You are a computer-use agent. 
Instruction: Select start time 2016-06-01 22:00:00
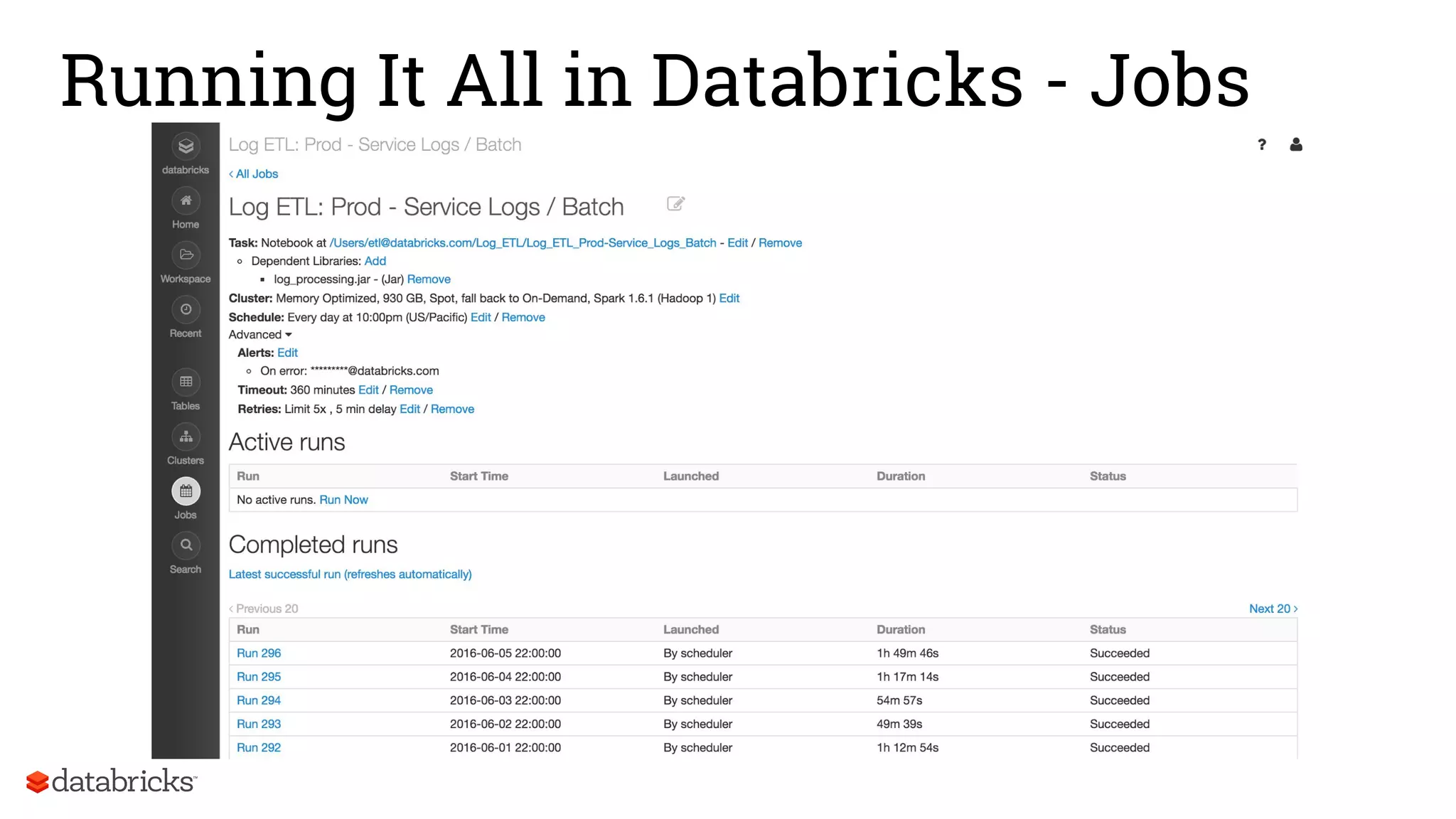505,748
